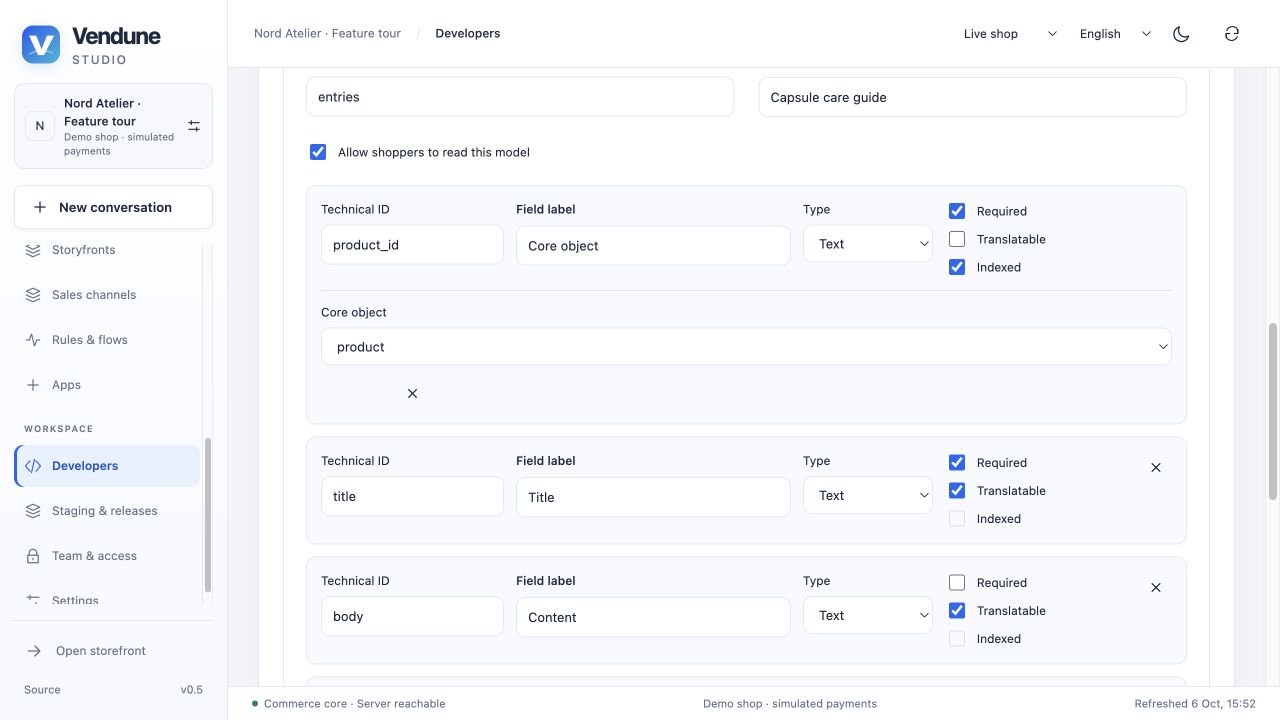The image size is (1280, 720).
Task: Open Sales channels in sidebar
Action: [x=107, y=295]
